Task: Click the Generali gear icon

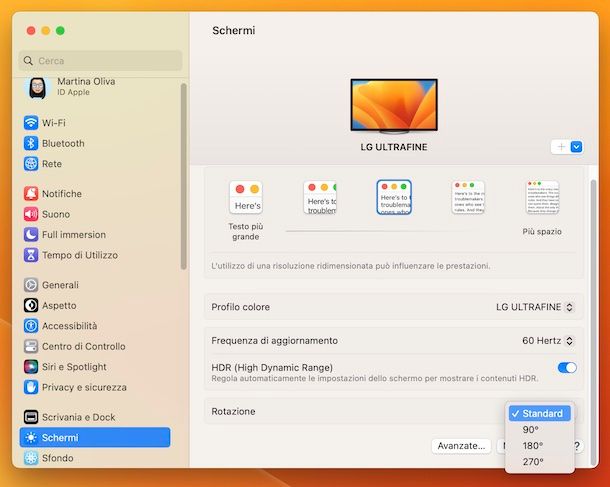Action: tap(31, 285)
